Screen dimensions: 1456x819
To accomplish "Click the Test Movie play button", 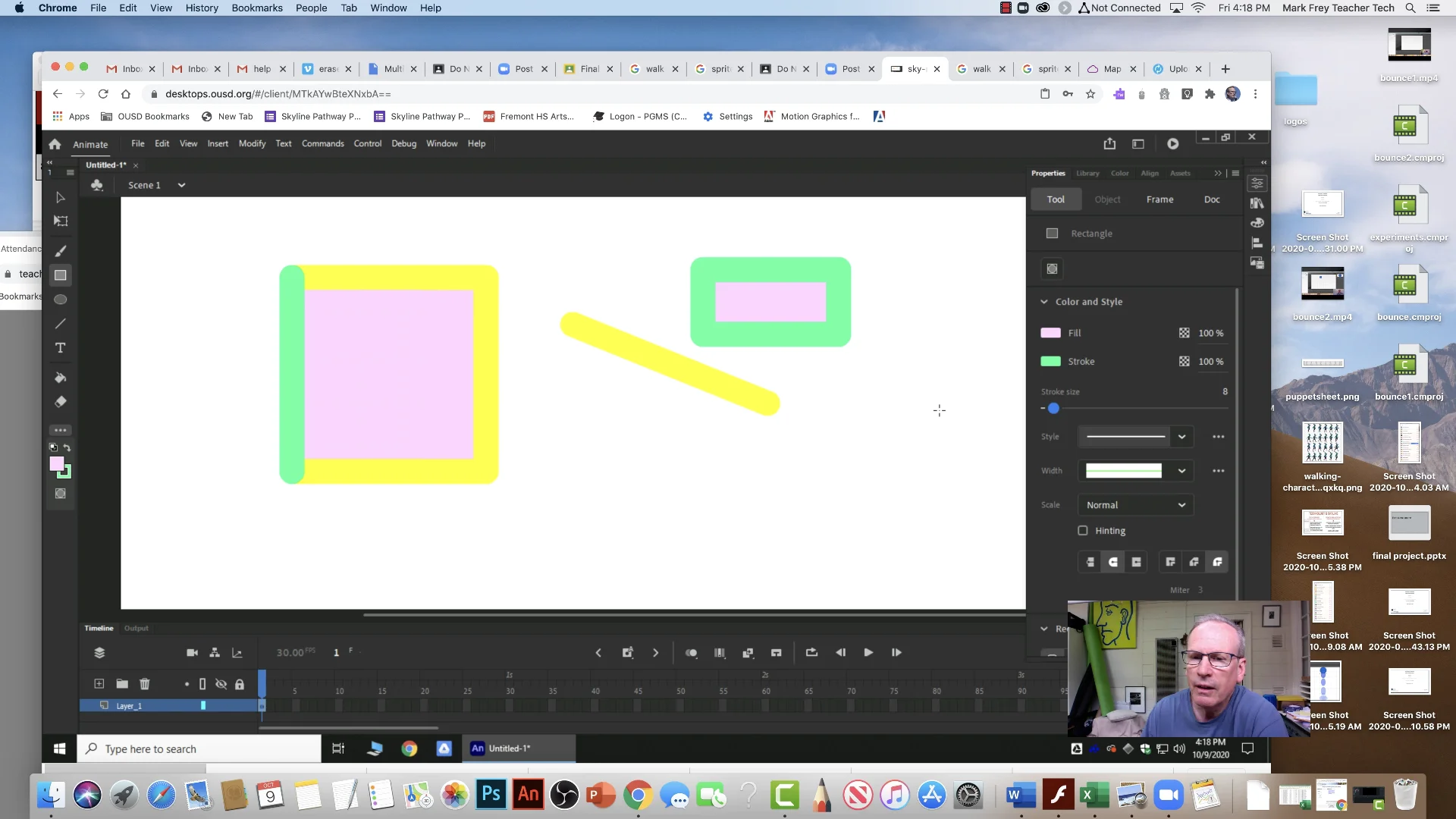I will pos(1172,143).
